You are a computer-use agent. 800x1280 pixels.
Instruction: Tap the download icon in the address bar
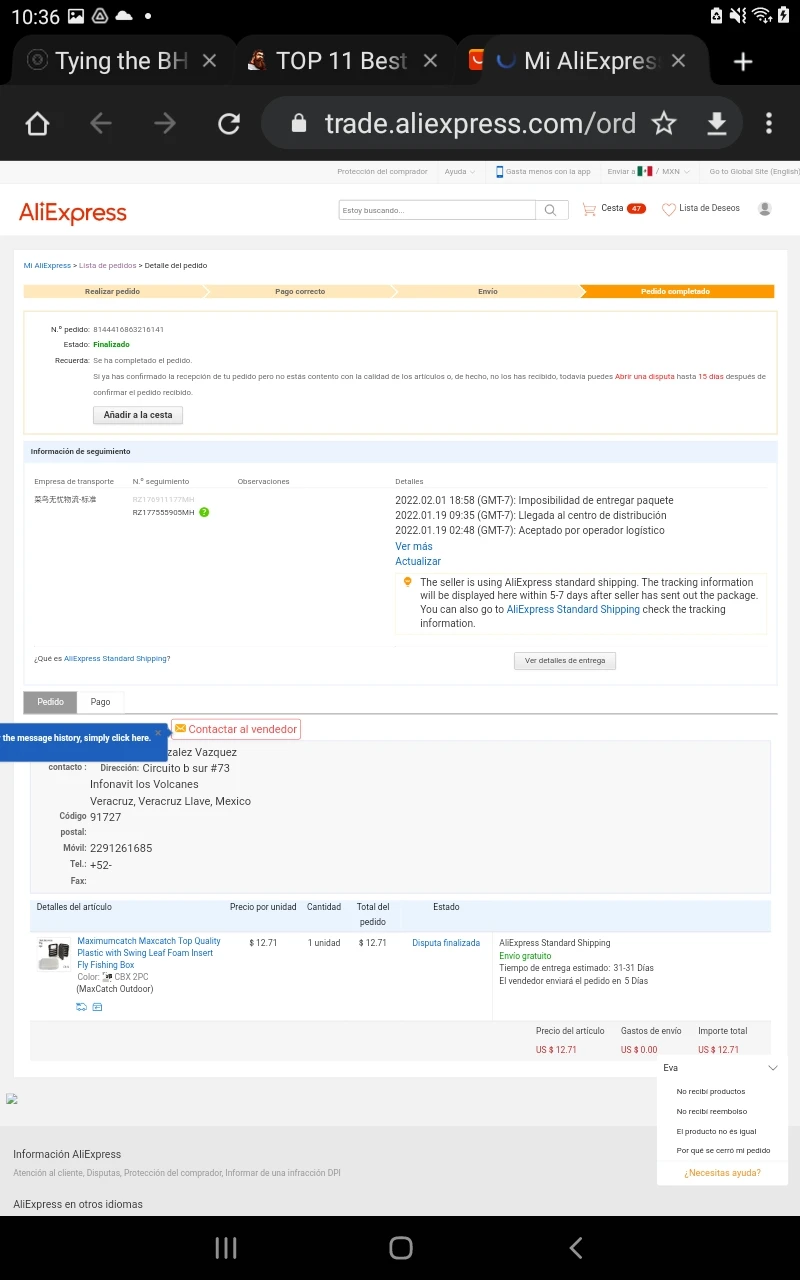pos(716,123)
